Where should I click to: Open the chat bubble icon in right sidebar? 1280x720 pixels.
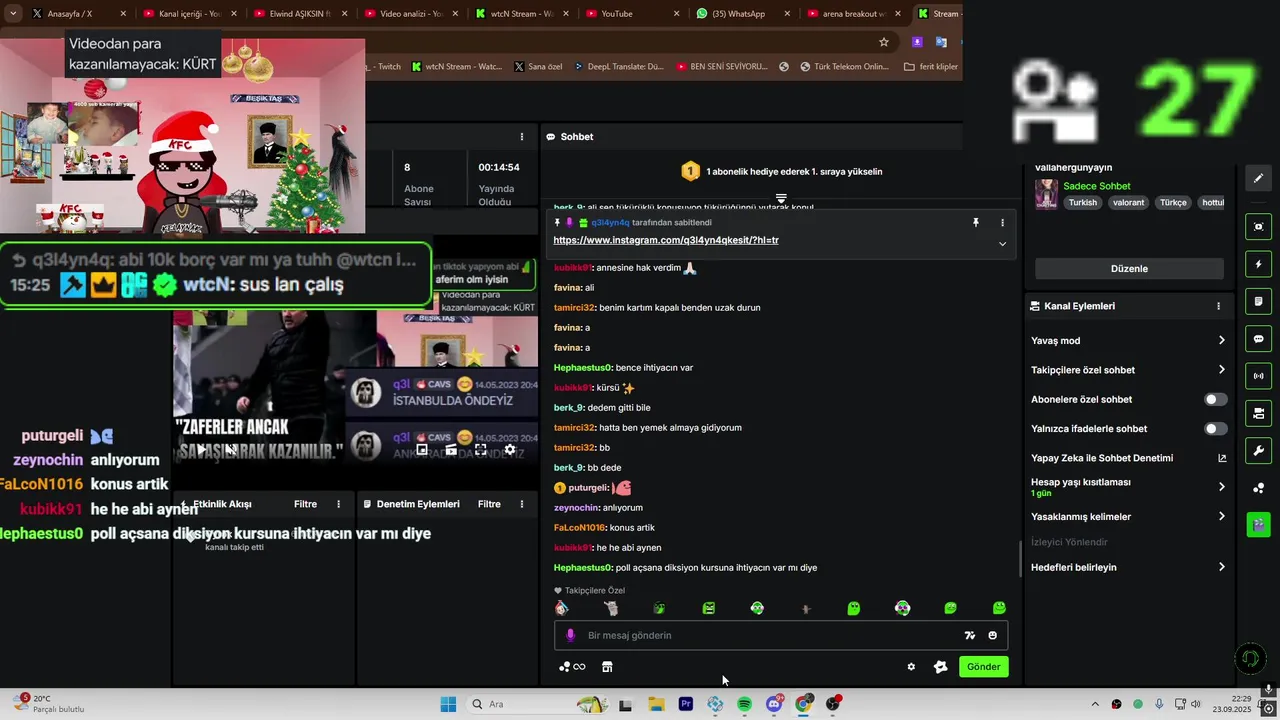[1258, 339]
